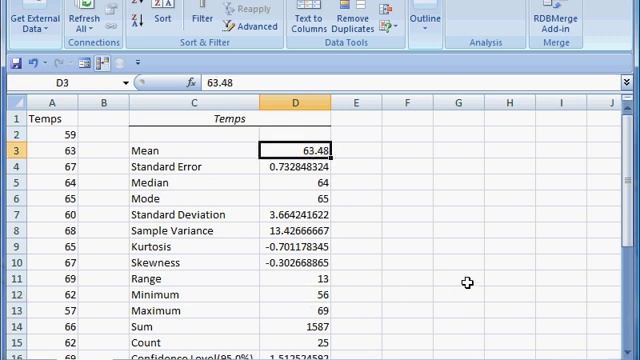Launch Text to Columns wizard
Viewport: 640px width, 360px height.
click(309, 17)
